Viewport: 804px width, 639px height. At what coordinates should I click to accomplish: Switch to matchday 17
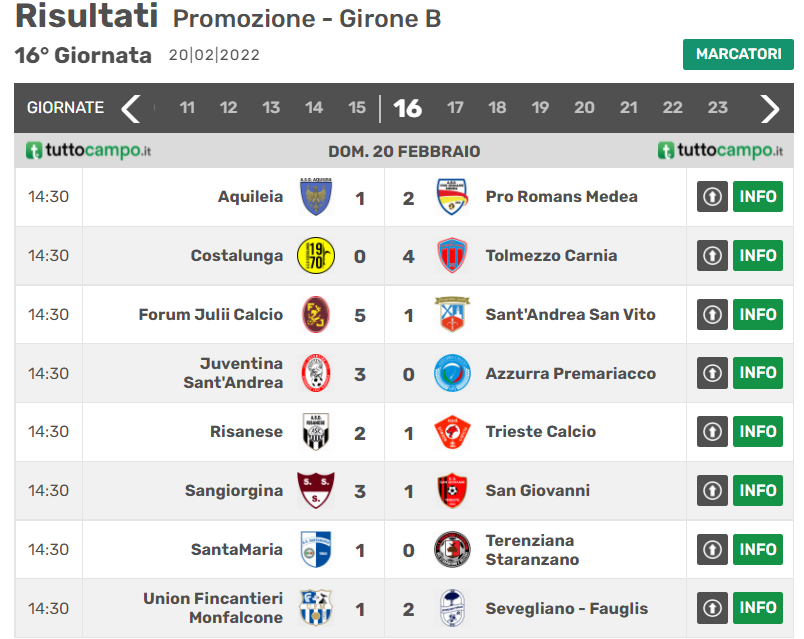455,108
